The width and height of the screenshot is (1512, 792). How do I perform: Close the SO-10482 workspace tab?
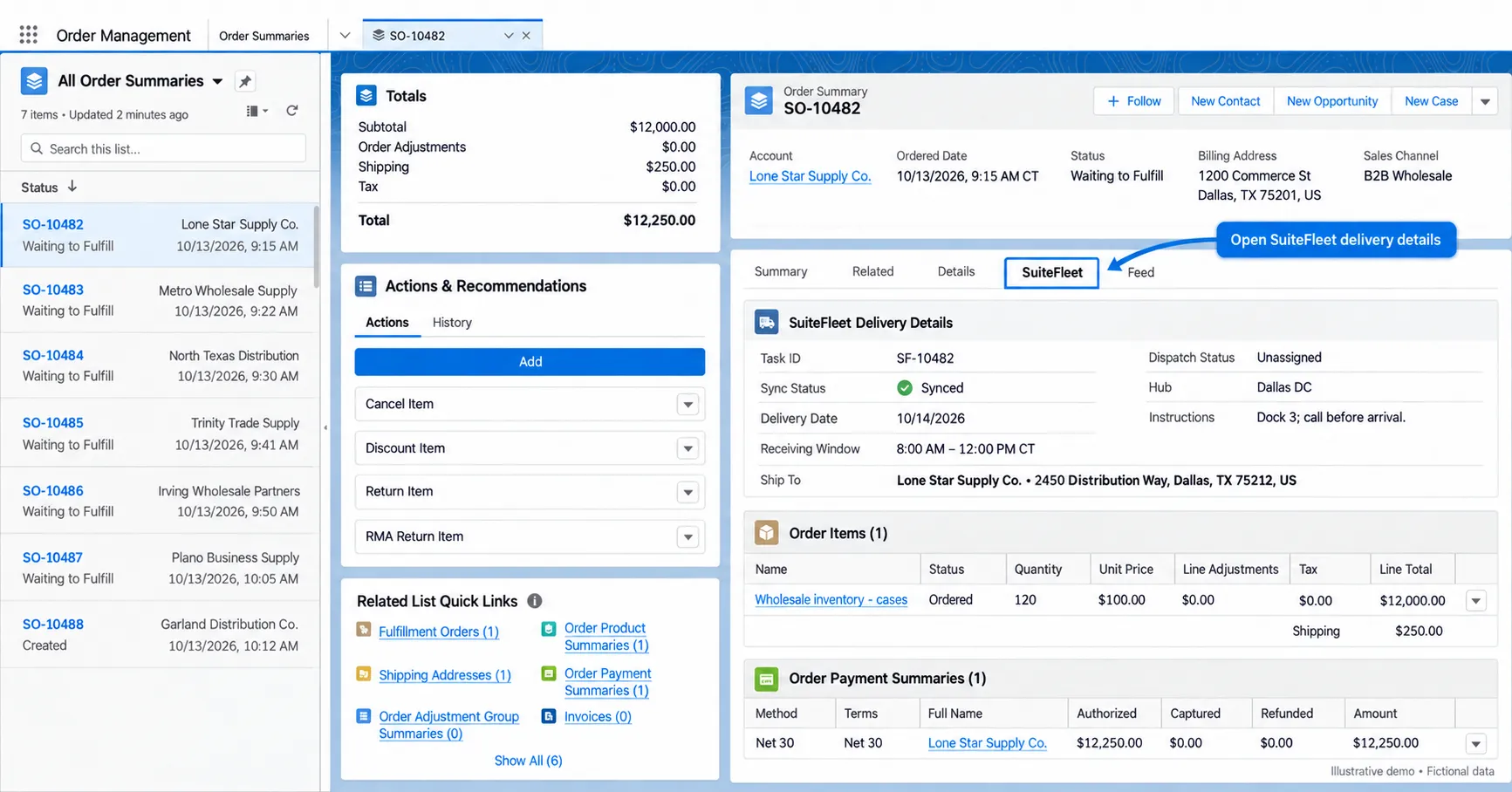[x=526, y=36]
